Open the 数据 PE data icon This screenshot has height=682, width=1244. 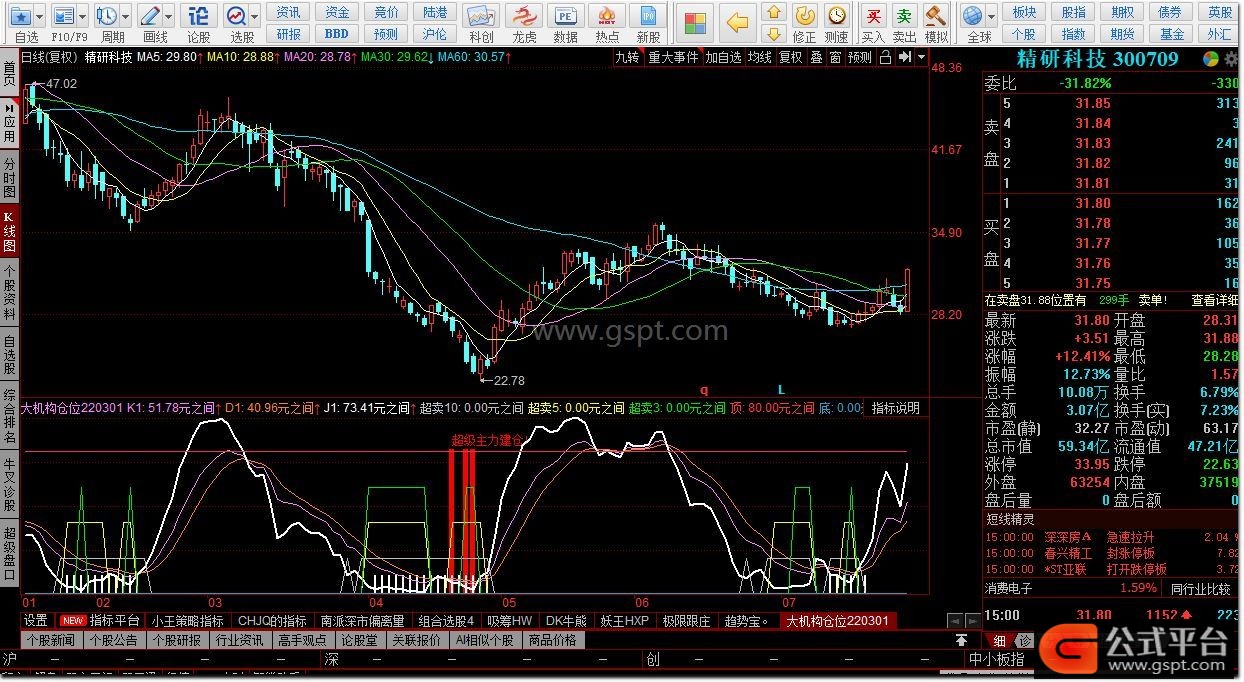(x=566, y=17)
